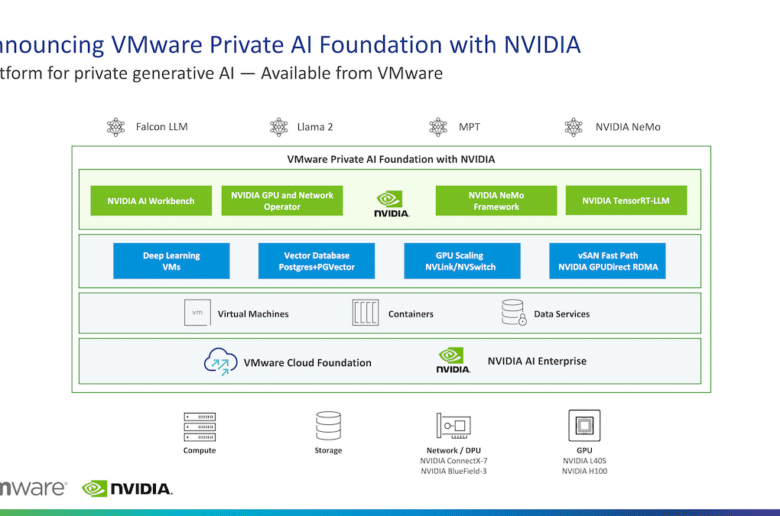Click the Data Services label
The image size is (780, 516).
[562, 314]
